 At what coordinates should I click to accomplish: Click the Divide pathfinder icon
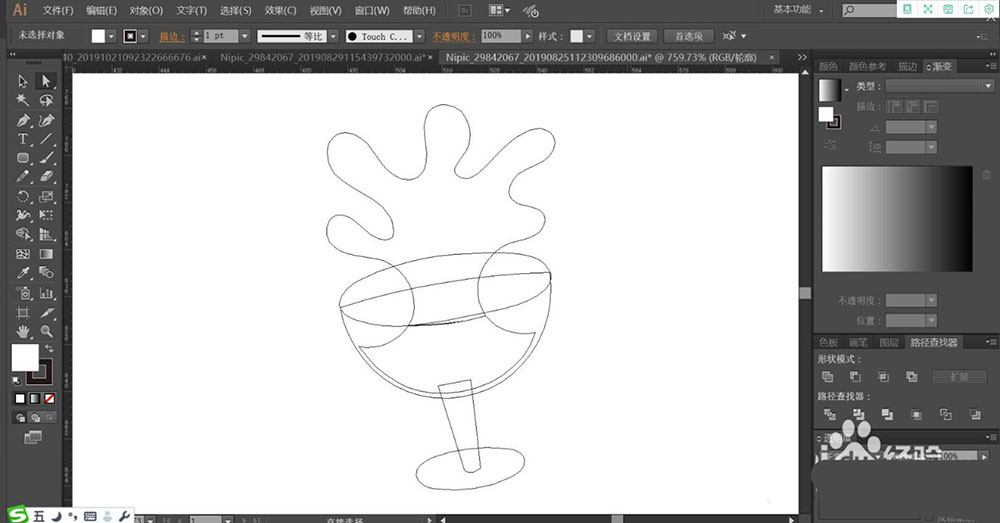pos(830,415)
